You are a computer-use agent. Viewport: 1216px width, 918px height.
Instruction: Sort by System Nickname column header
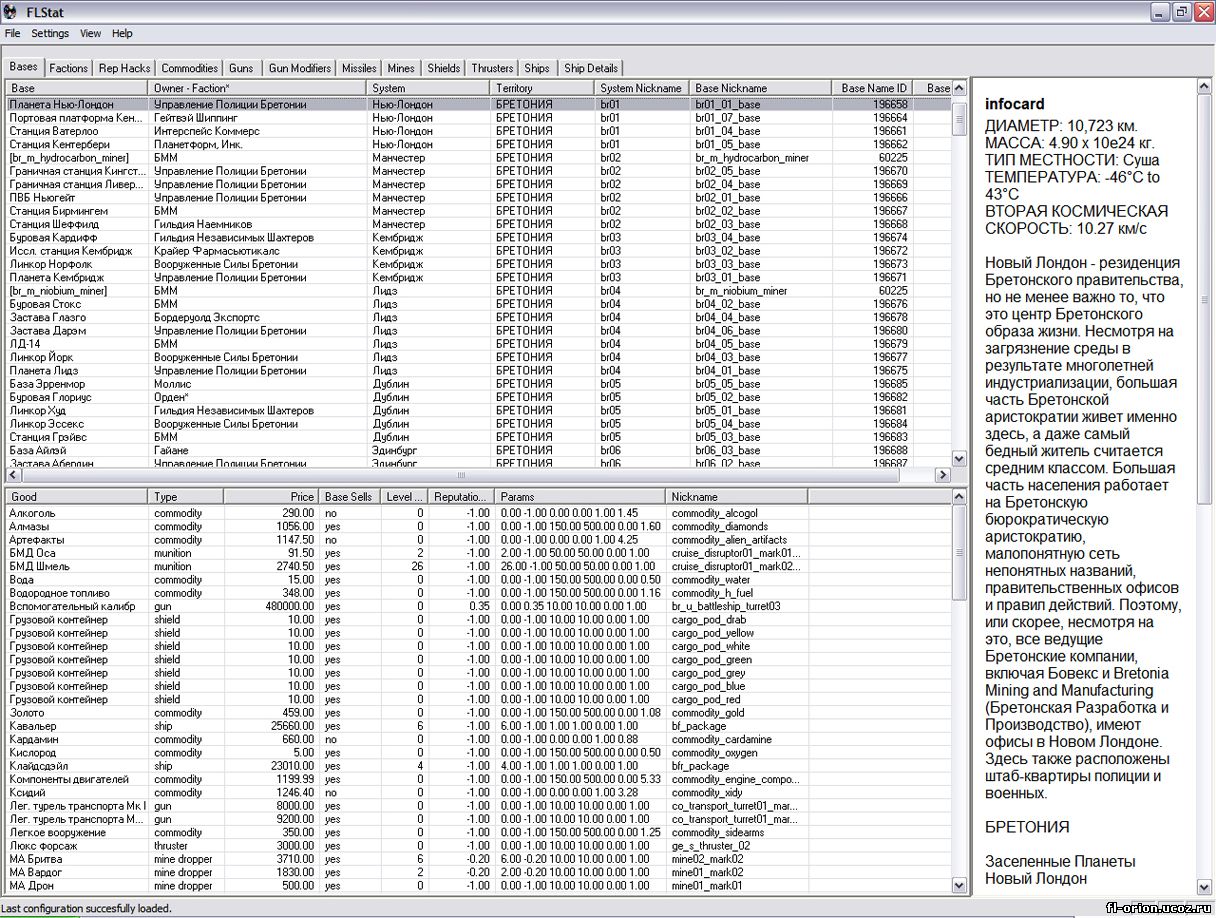click(642, 88)
